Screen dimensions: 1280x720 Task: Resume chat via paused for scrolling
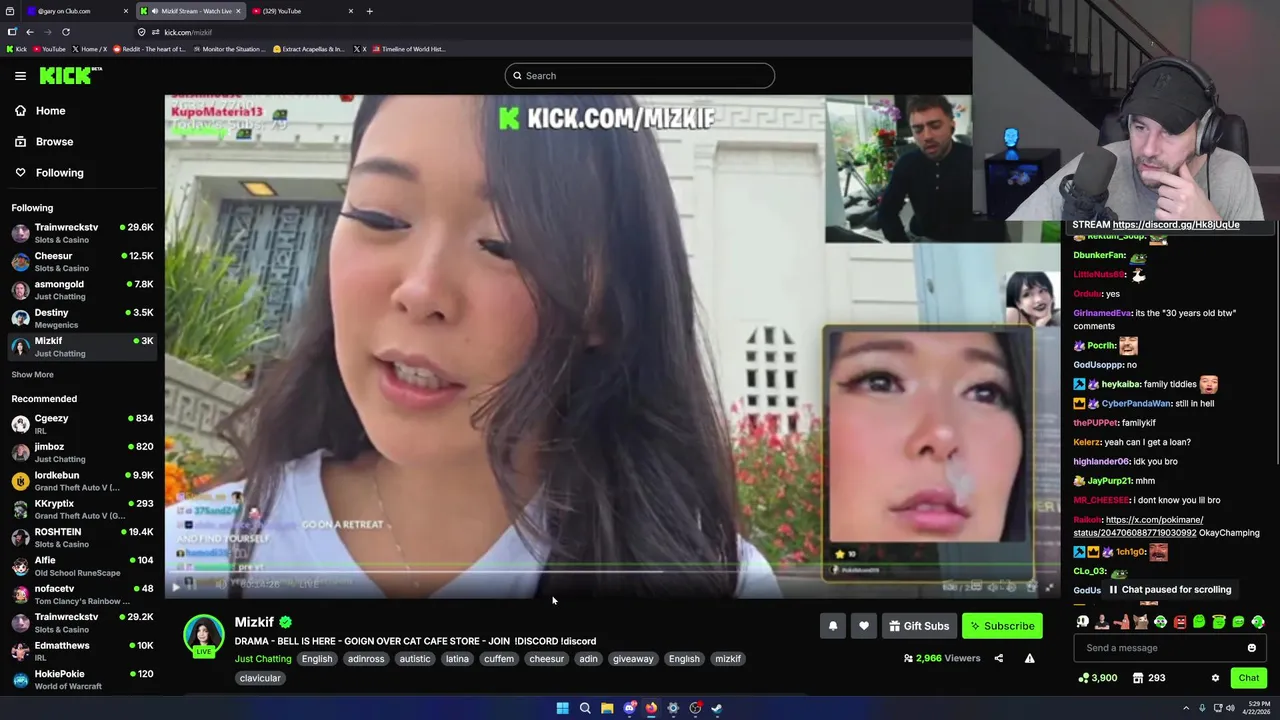coord(1169,590)
